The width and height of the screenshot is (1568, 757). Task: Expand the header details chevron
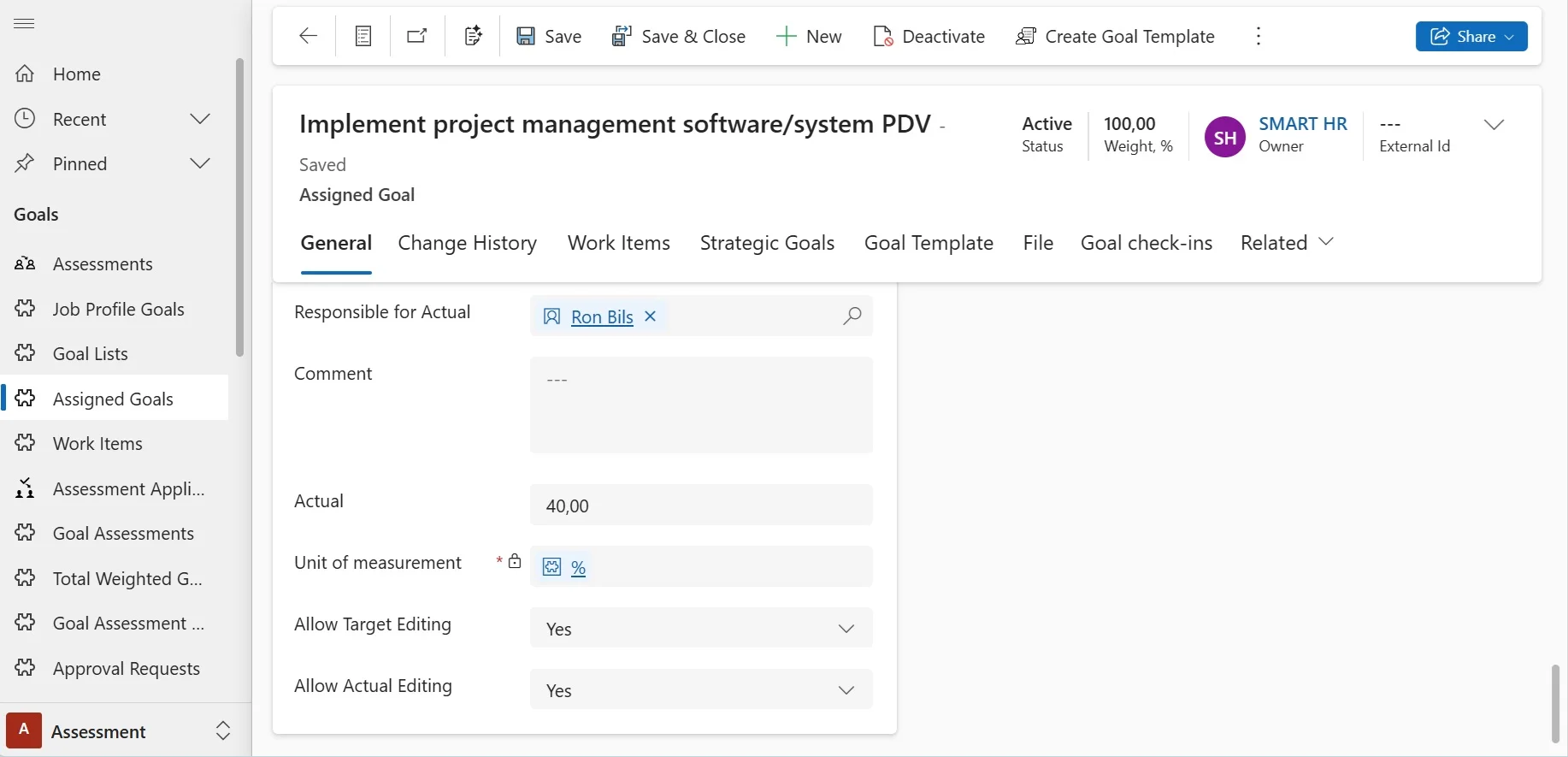(1494, 125)
